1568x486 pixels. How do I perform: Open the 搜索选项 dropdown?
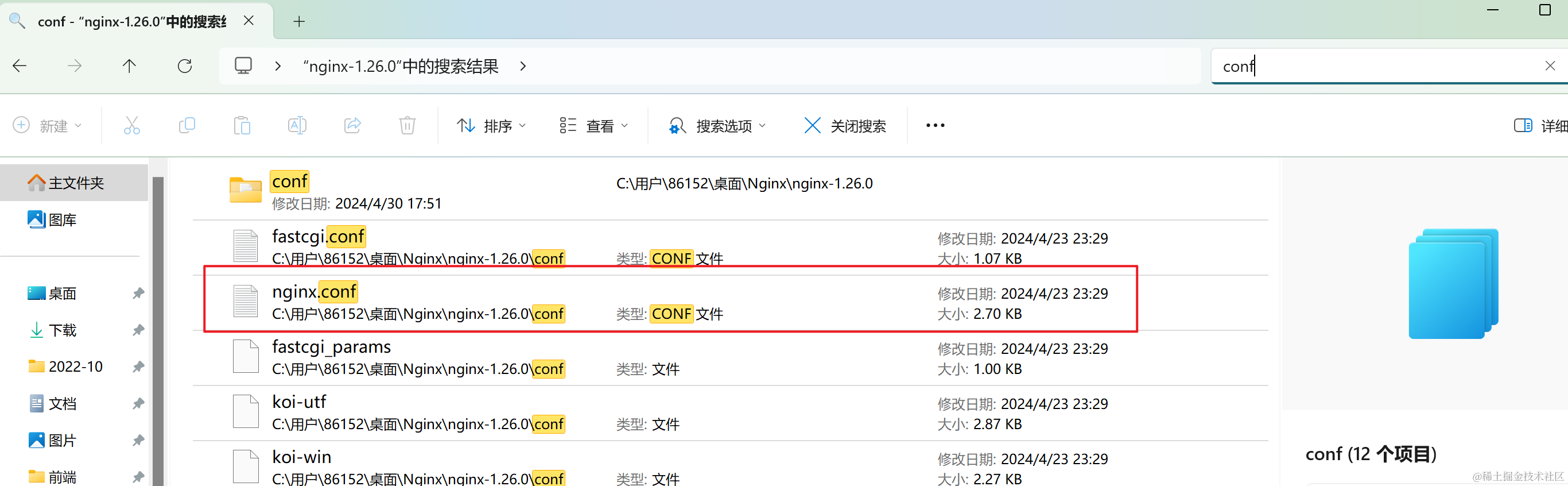[717, 125]
